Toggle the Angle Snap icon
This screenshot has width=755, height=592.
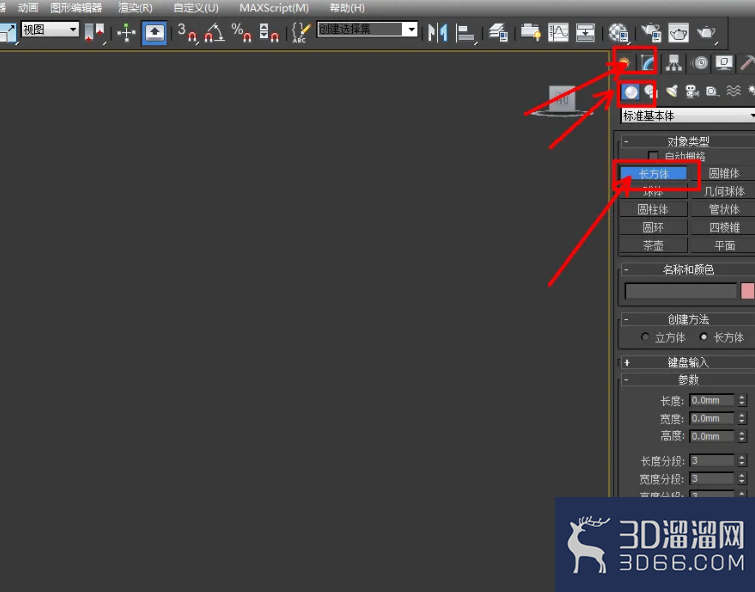click(x=214, y=33)
